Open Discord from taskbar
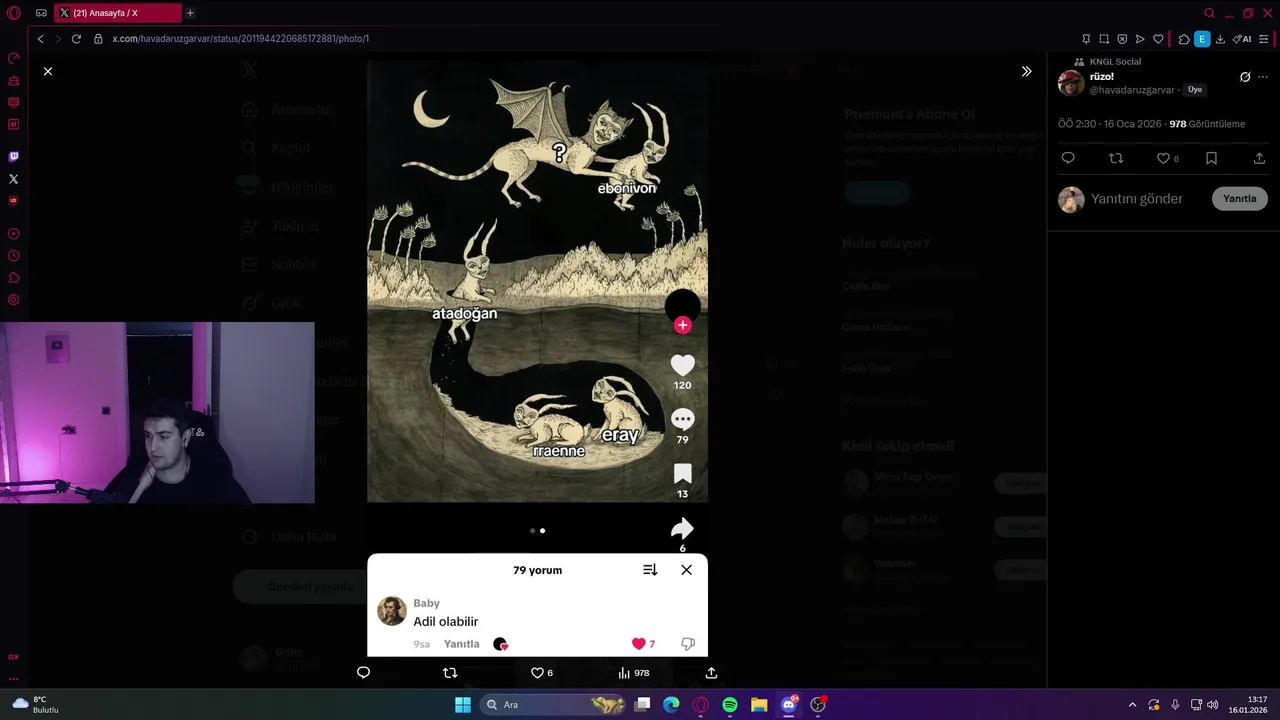This screenshot has width=1280, height=720. coord(789,705)
